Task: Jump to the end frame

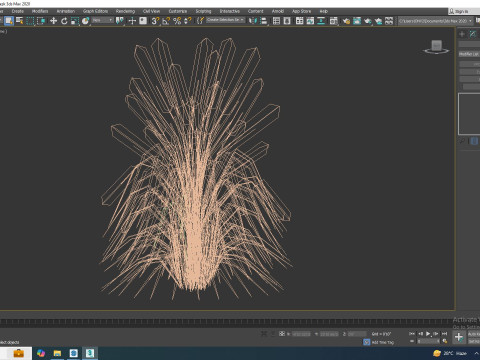Action: [444, 333]
